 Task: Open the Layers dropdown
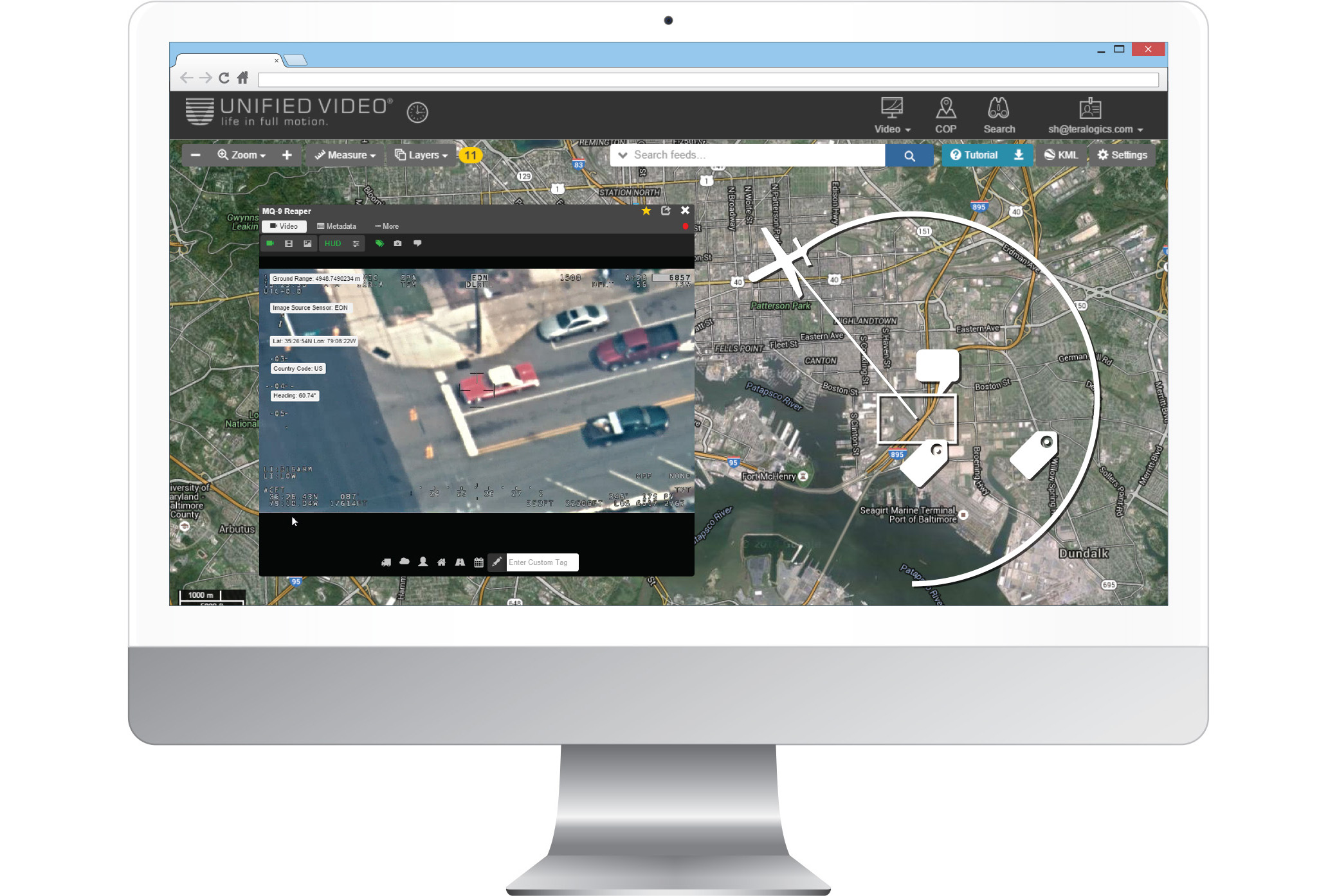(421, 155)
